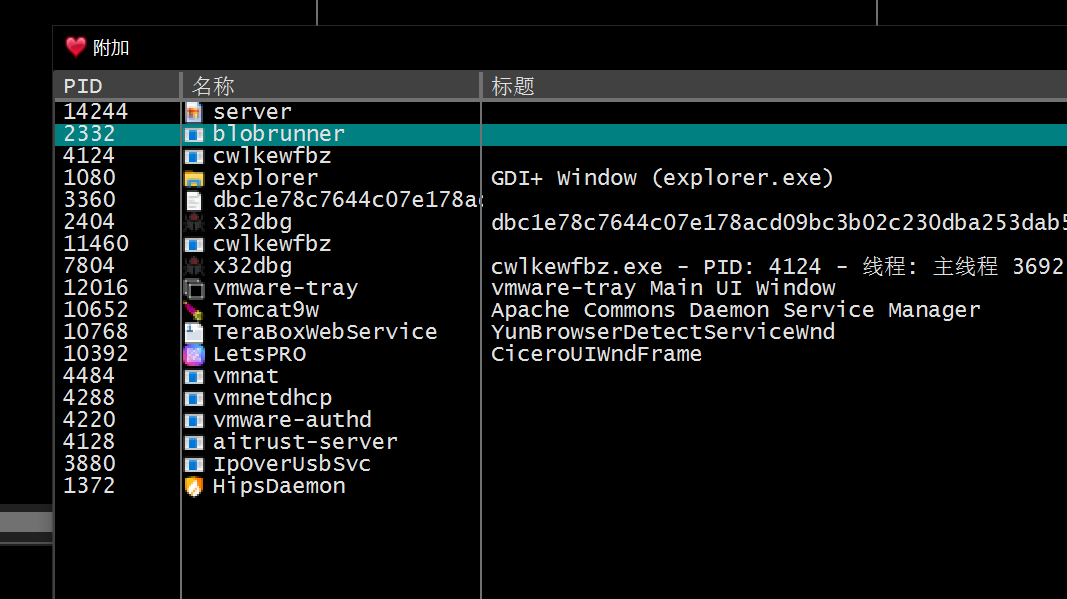
Task: Click PID cell 12016
Action: click(96, 288)
